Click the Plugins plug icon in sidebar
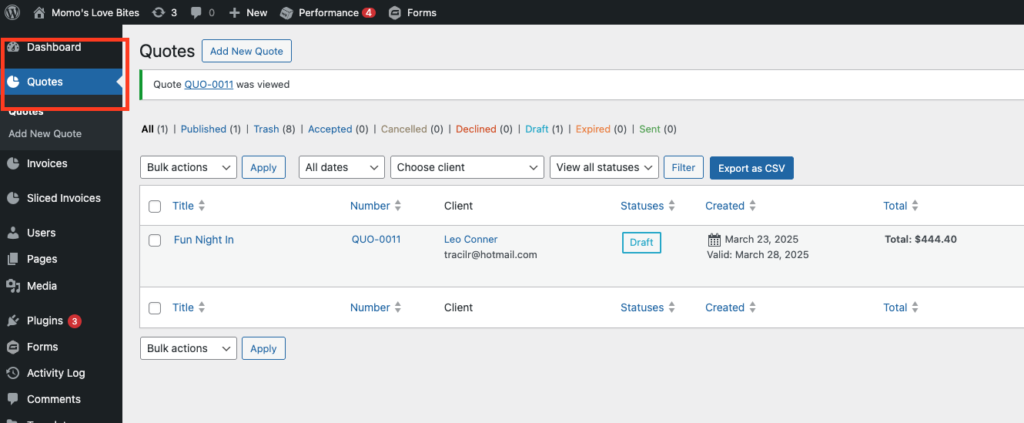This screenshot has width=1024, height=423. [x=13, y=321]
